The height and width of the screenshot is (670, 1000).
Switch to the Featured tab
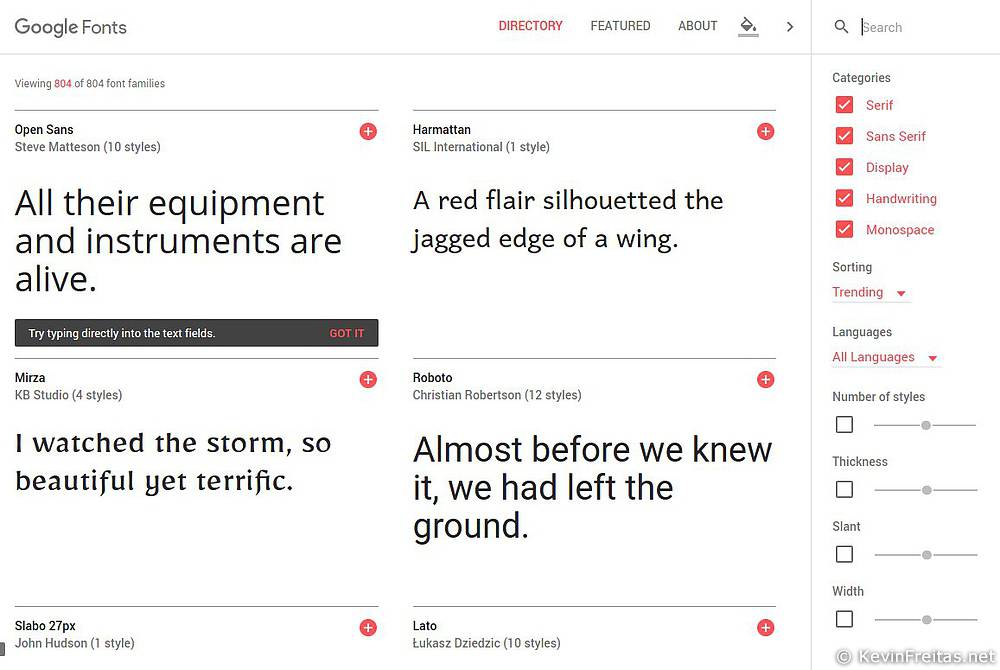(x=620, y=26)
